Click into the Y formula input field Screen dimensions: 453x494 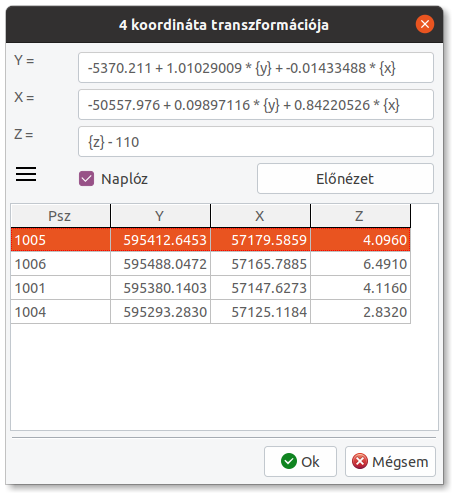[256, 68]
